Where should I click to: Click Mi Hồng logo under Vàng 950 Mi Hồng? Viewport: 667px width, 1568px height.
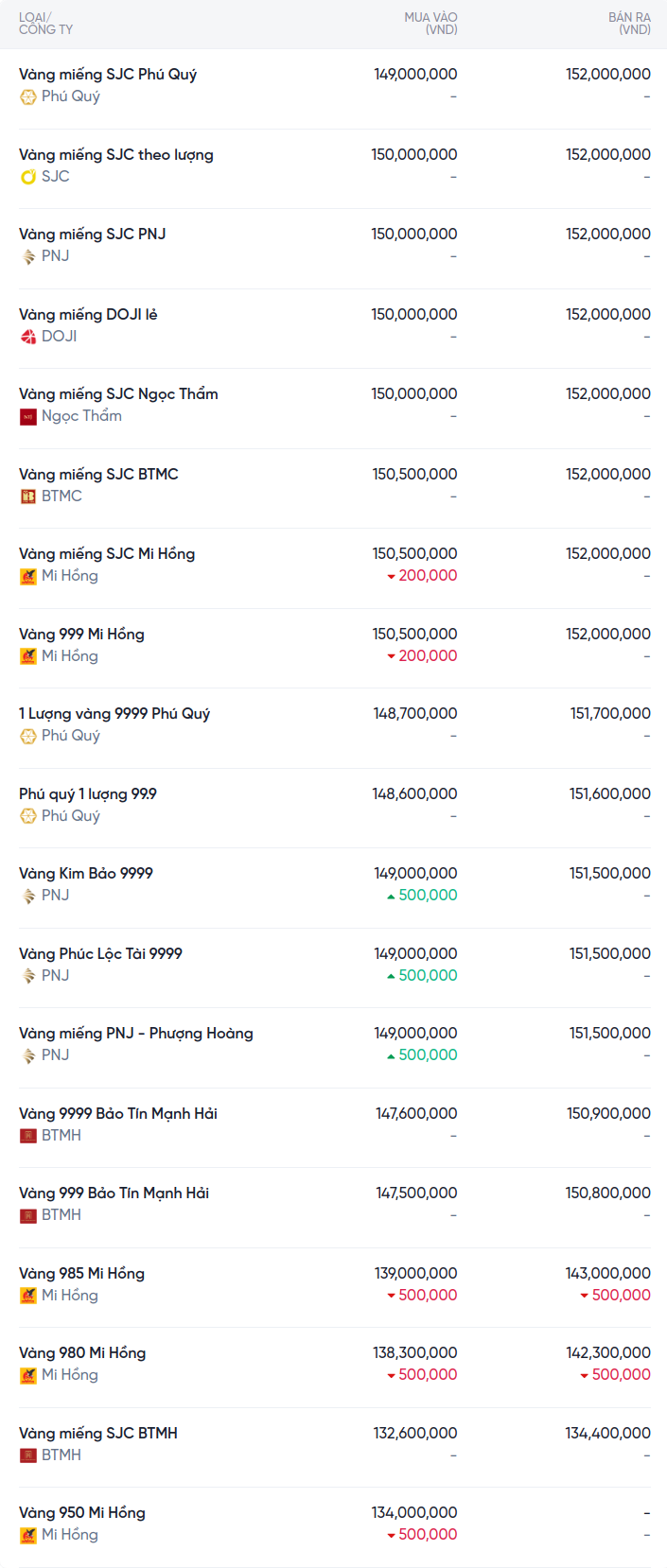(28, 1535)
